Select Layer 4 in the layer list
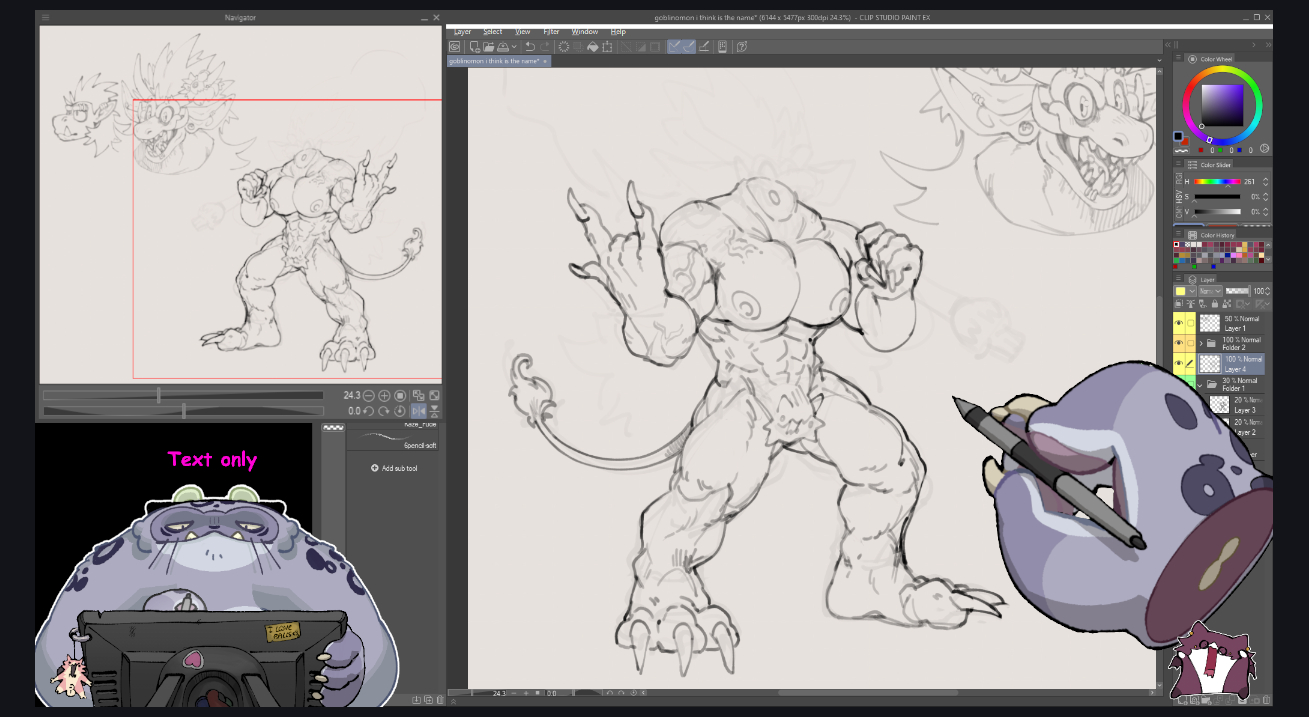The height and width of the screenshot is (717, 1309). (1241, 364)
